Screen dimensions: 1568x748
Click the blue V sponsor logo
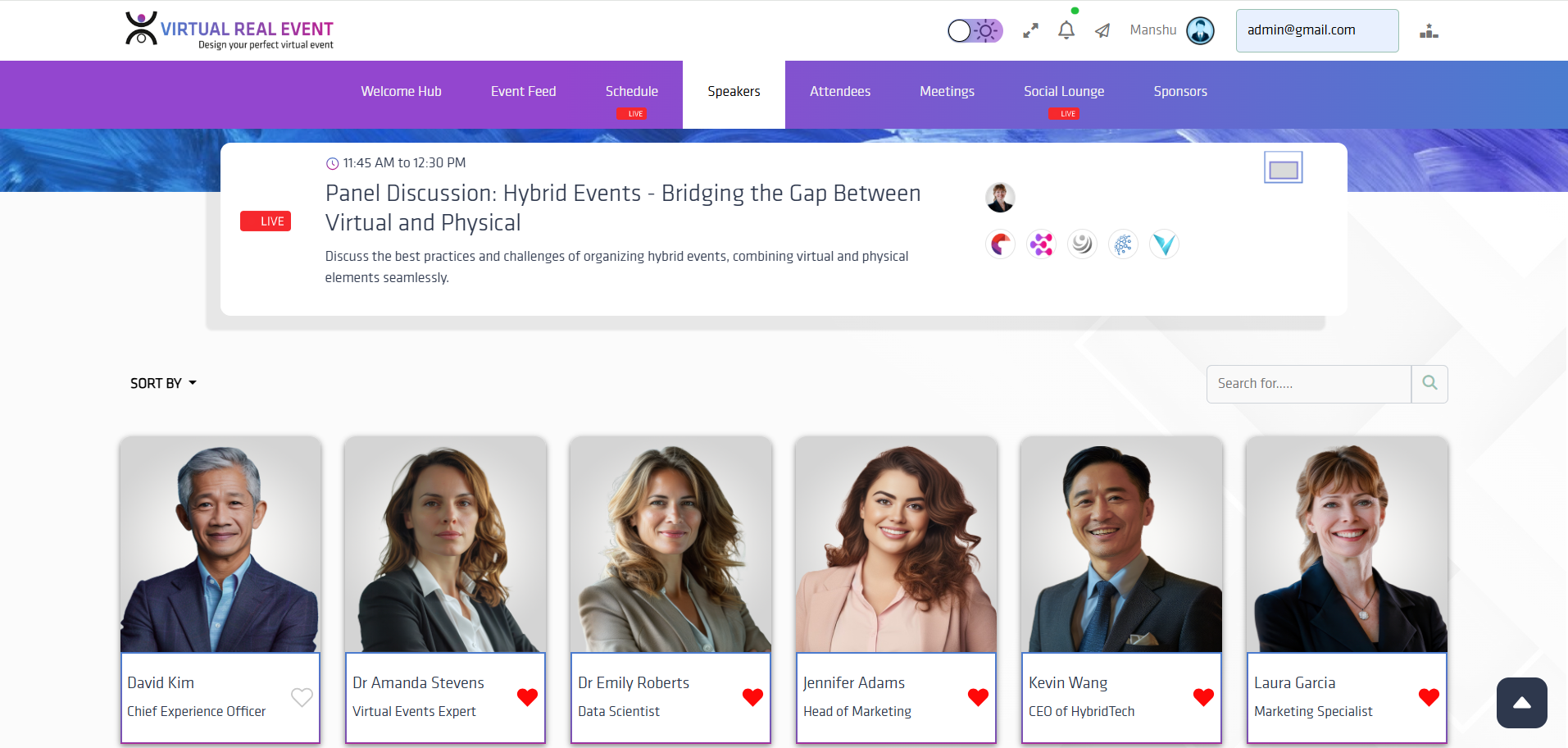pos(1164,244)
